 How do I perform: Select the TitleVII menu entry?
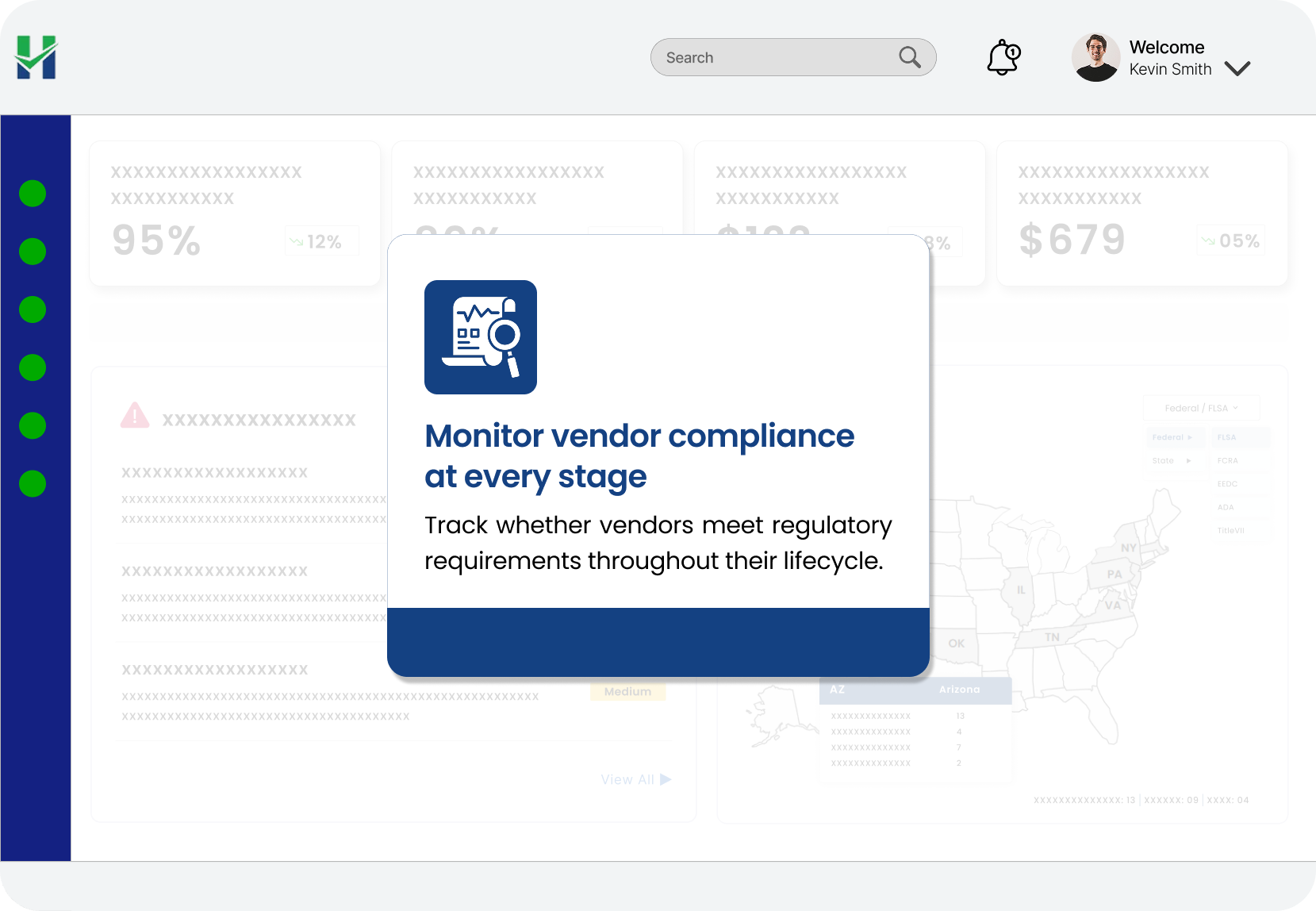tap(1230, 531)
